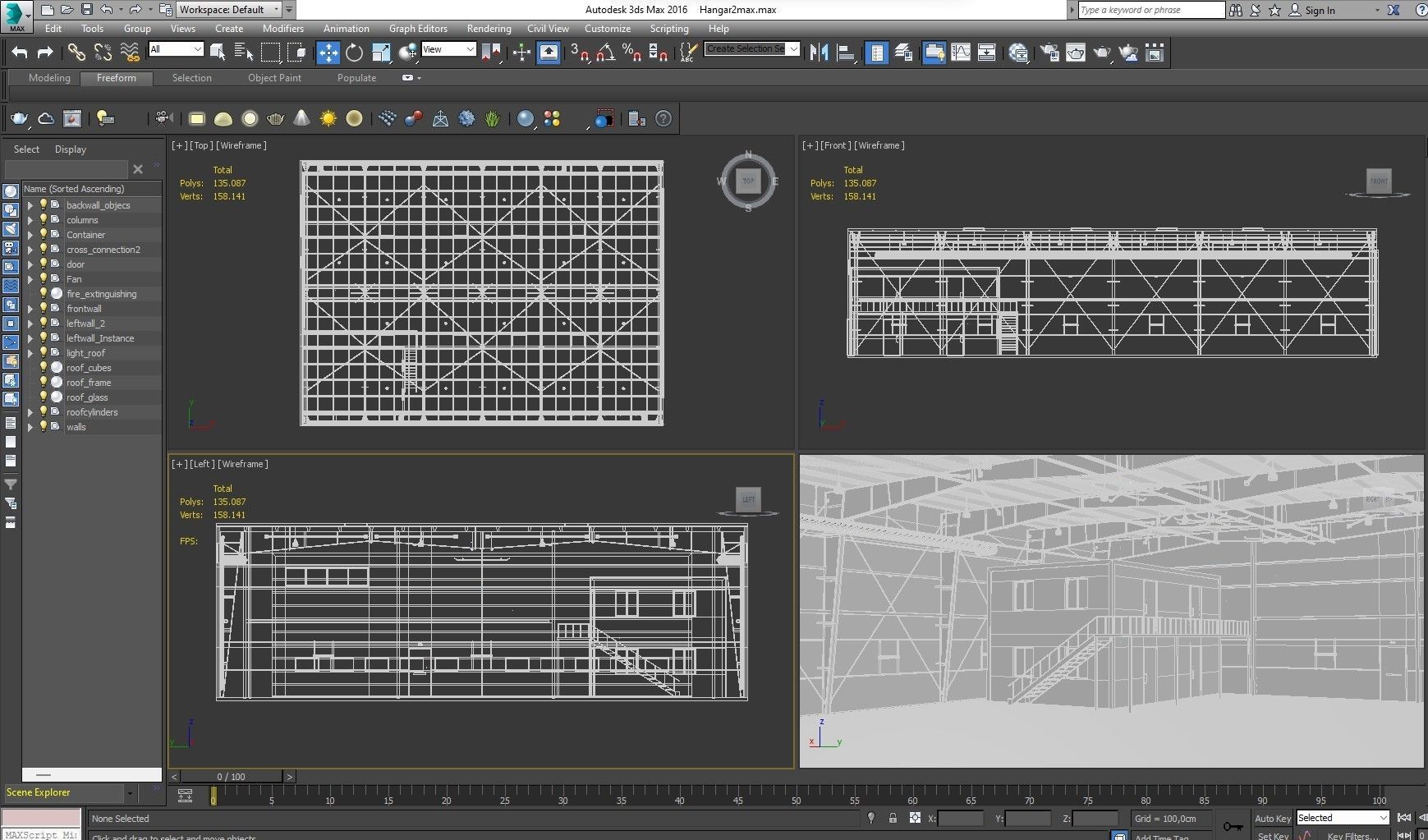This screenshot has height=840, width=1428.
Task: Open the reference coordinate View dropdown
Action: (x=448, y=49)
